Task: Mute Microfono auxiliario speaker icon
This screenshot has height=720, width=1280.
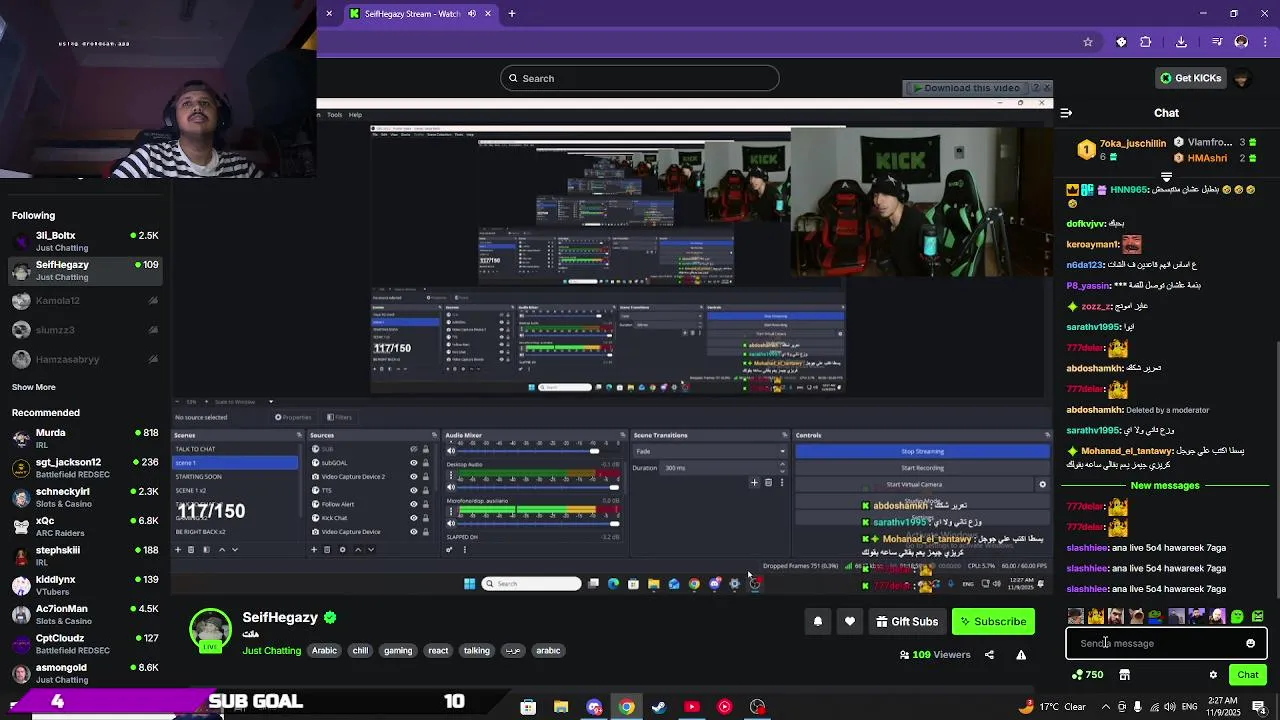Action: 451,523
